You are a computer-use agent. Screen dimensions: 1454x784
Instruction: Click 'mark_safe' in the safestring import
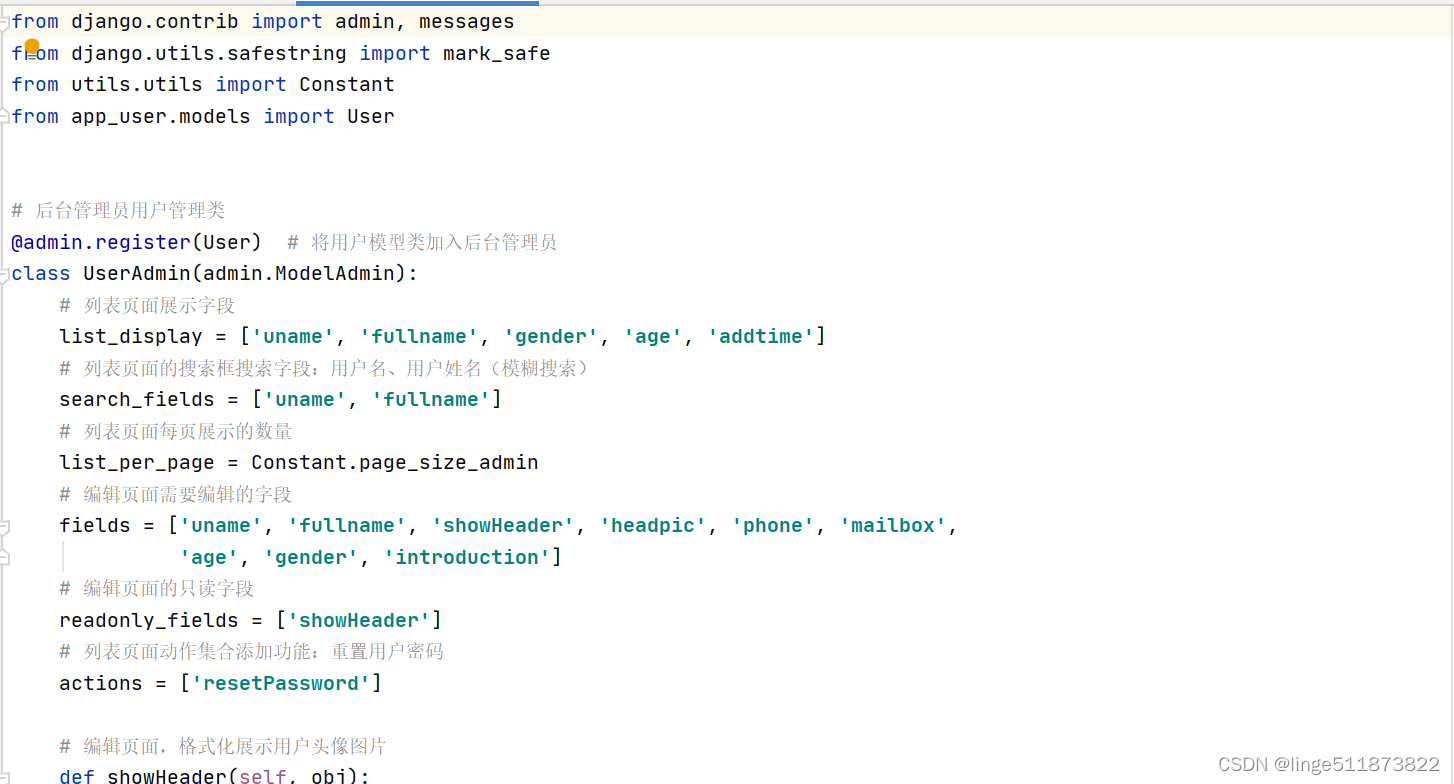(497, 53)
